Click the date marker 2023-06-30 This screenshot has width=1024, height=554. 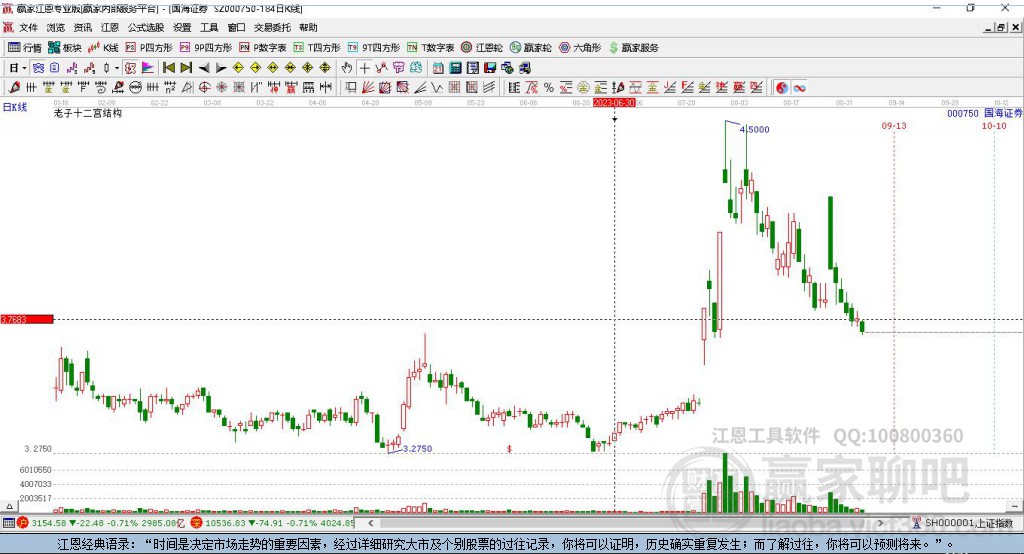pyautogui.click(x=614, y=103)
